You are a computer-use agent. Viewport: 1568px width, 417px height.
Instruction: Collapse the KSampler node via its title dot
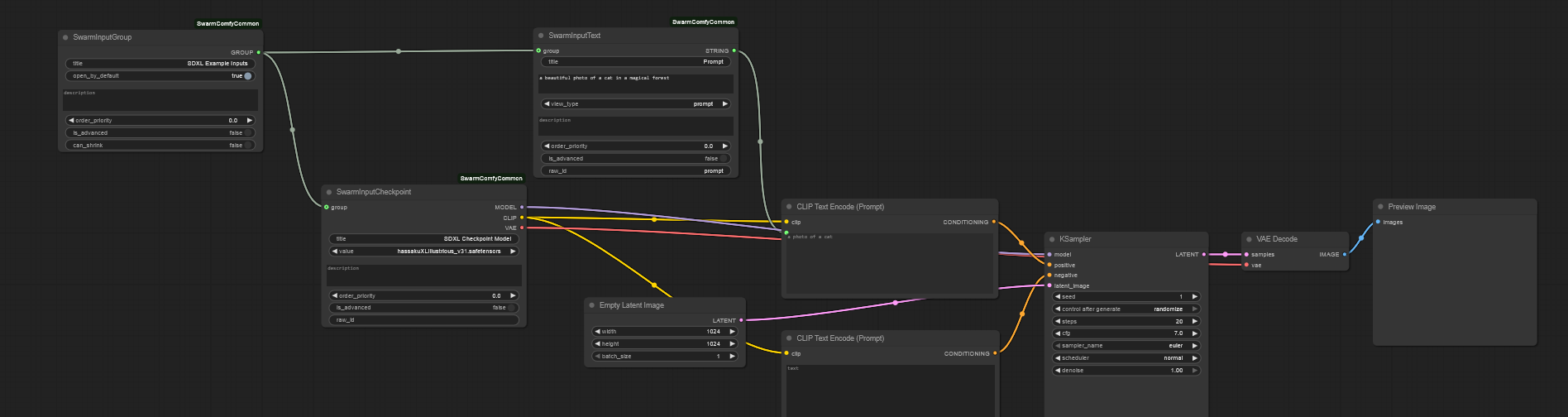click(x=1052, y=239)
